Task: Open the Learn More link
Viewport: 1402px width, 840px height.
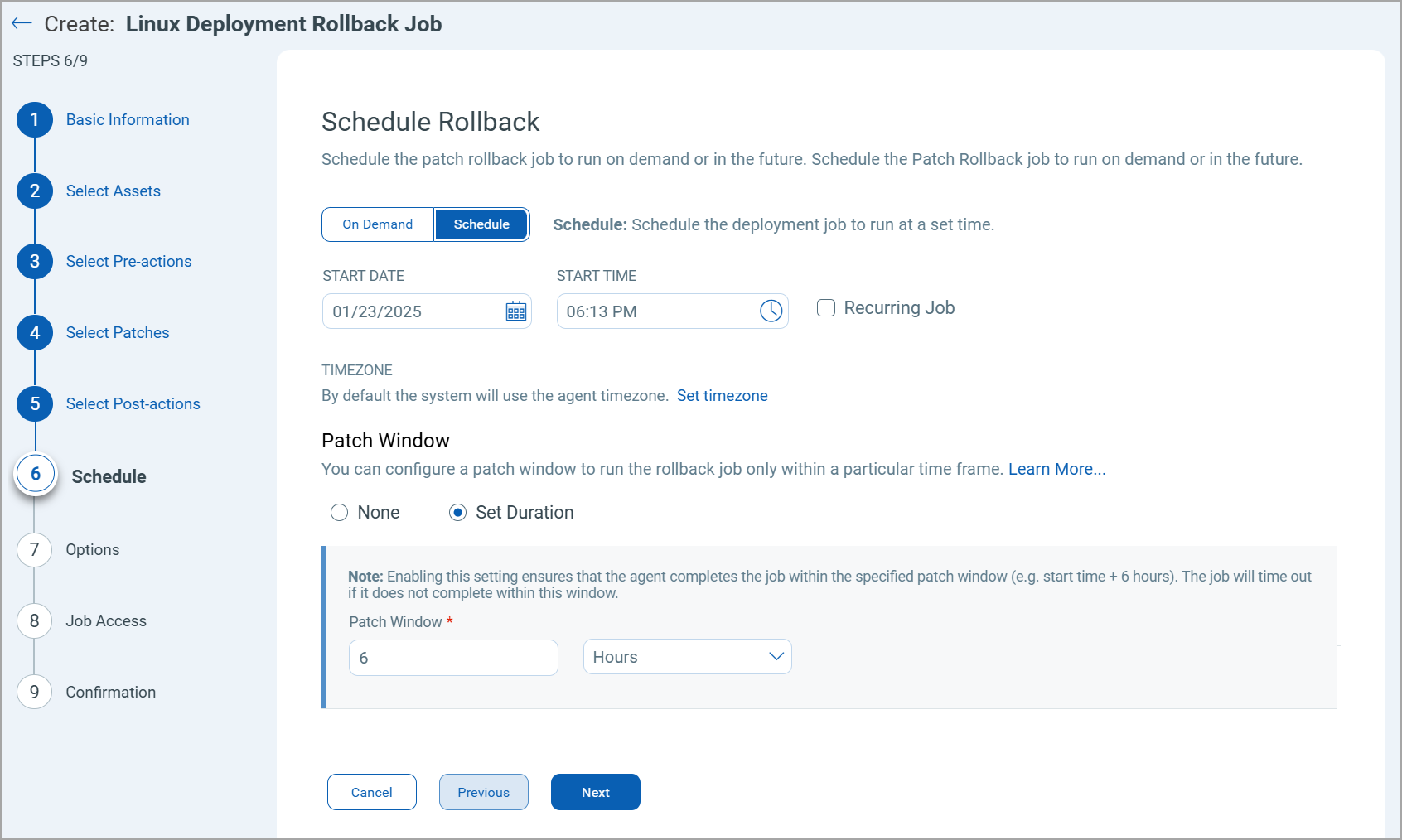Action: point(1056,468)
